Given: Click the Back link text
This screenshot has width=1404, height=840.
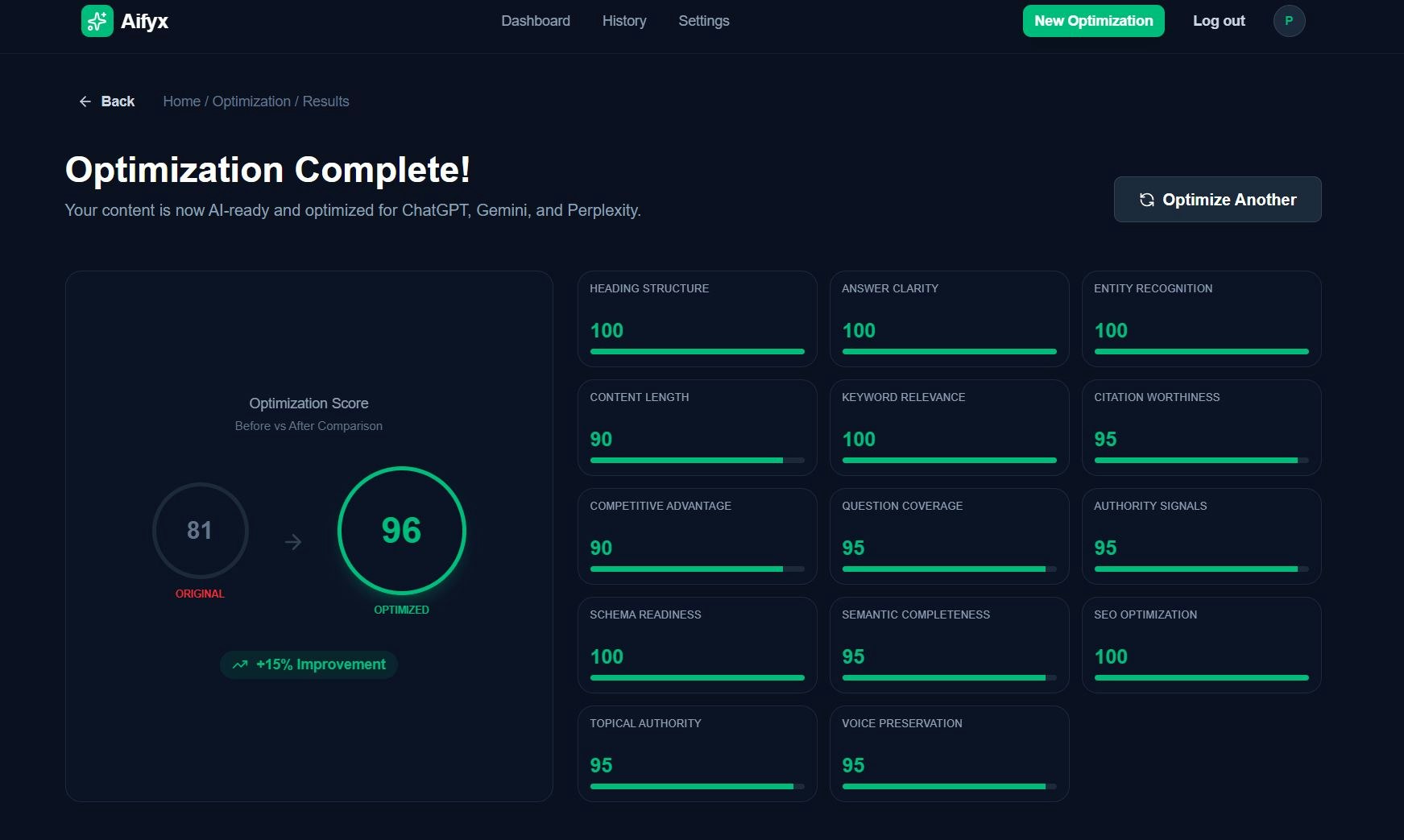Looking at the screenshot, I should 118,101.
